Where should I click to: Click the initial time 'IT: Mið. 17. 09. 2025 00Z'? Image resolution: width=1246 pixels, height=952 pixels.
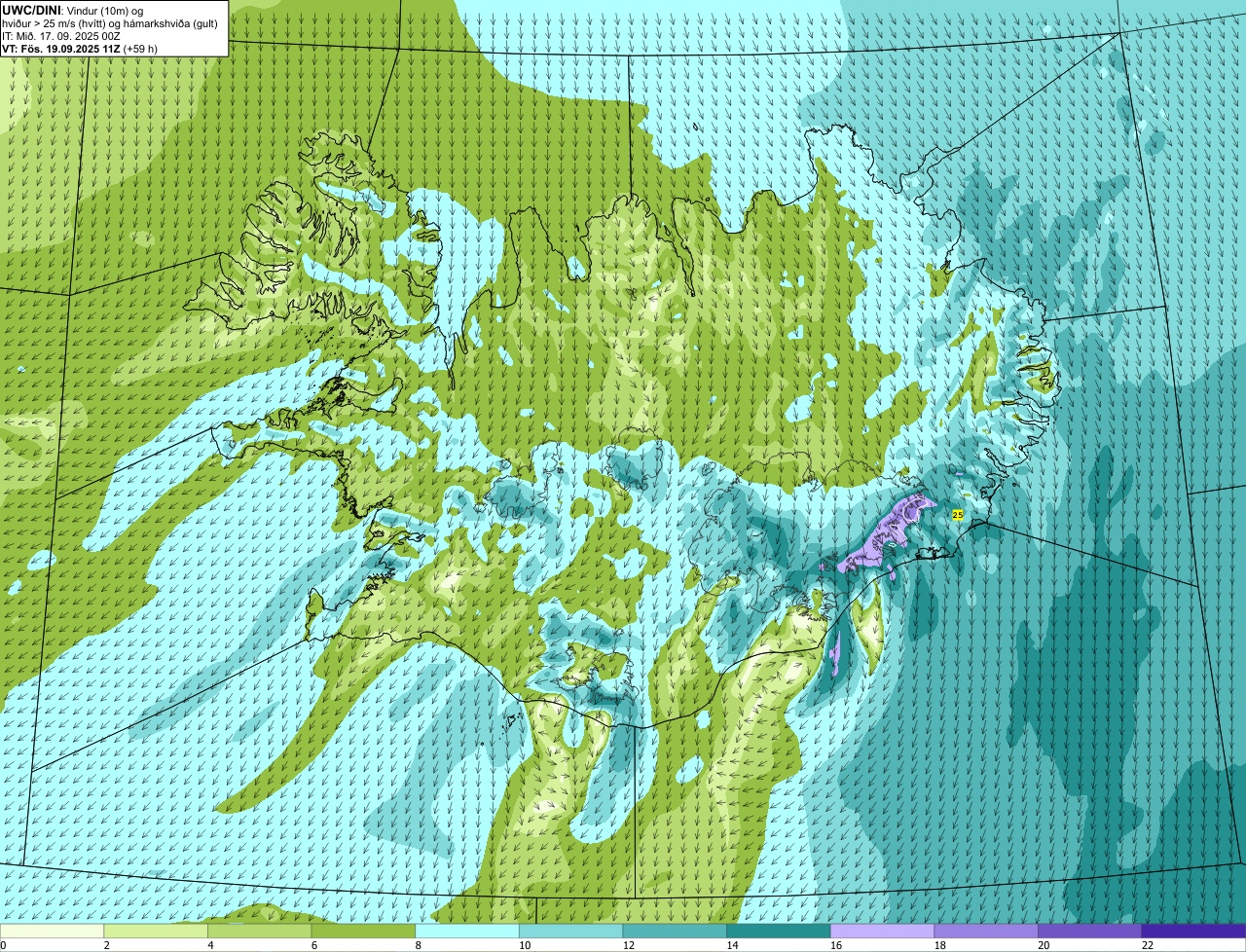(61, 35)
